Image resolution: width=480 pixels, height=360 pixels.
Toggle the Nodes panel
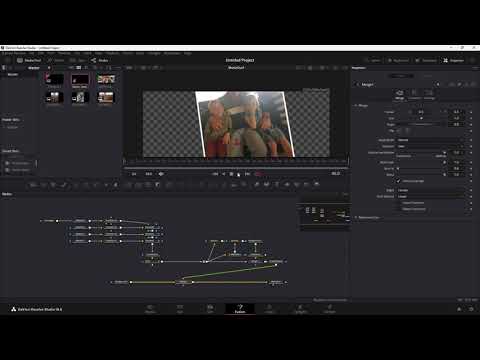99,60
